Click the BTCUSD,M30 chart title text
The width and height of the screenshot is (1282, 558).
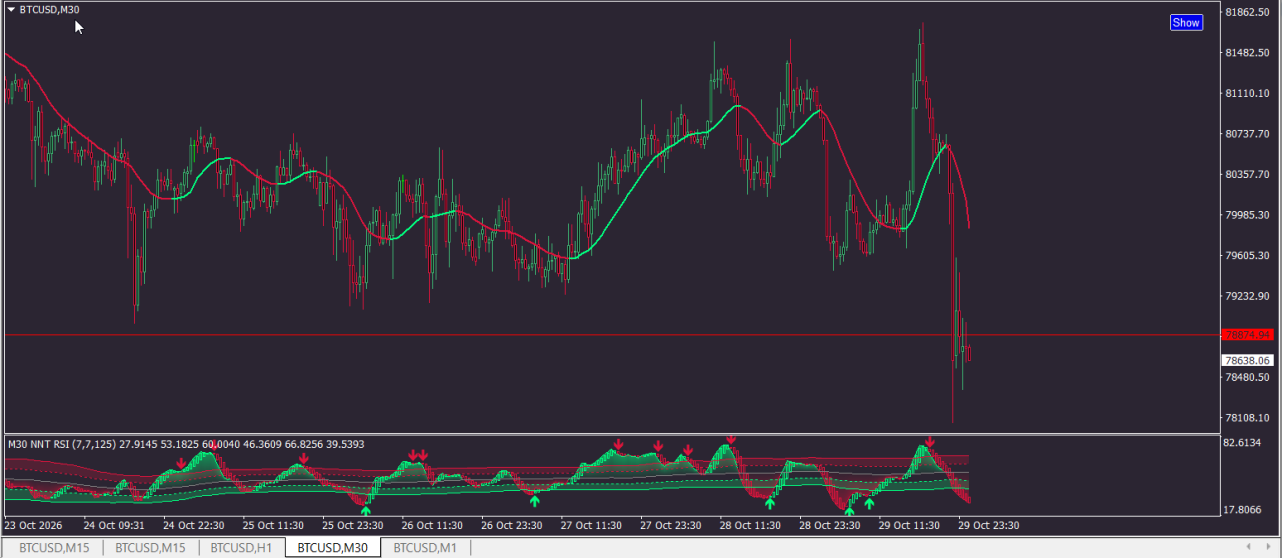[x=50, y=9]
